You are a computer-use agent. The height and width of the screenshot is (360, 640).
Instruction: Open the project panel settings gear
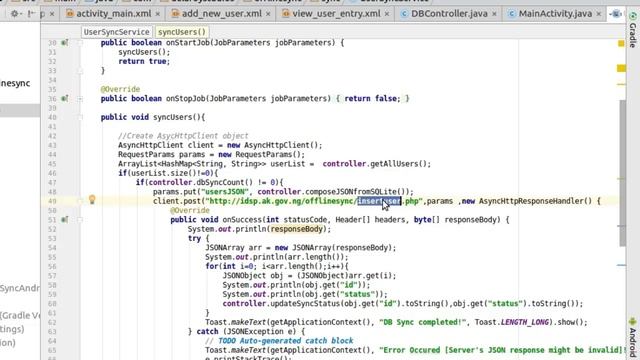tap(15, 14)
